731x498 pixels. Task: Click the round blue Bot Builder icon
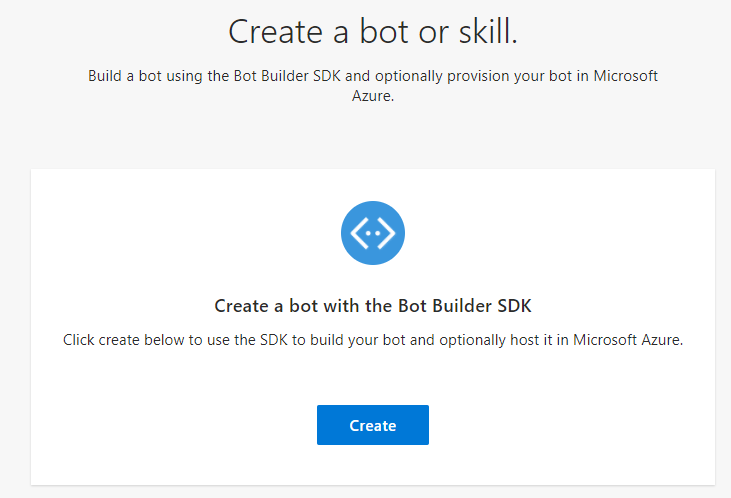pyautogui.click(x=373, y=233)
